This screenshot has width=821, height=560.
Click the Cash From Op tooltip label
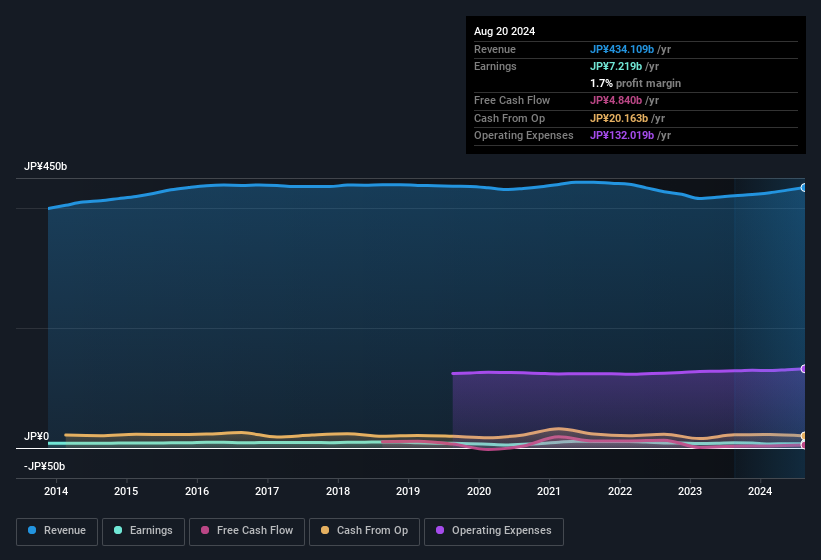[509, 118]
